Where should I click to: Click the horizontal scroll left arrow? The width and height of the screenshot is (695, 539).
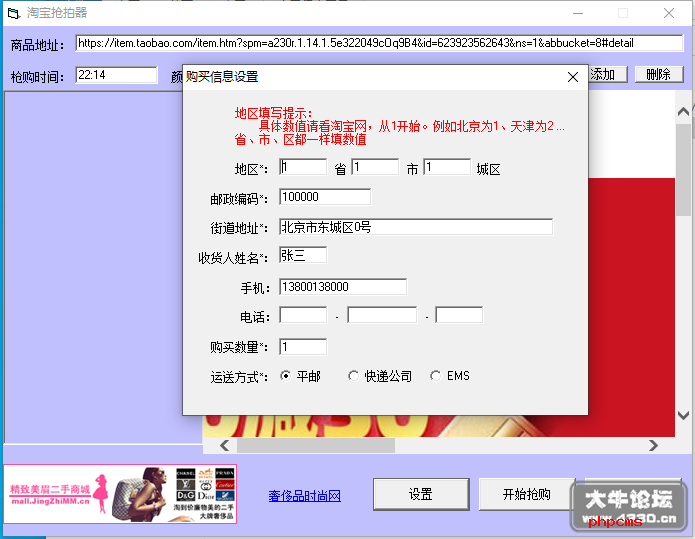coord(225,445)
